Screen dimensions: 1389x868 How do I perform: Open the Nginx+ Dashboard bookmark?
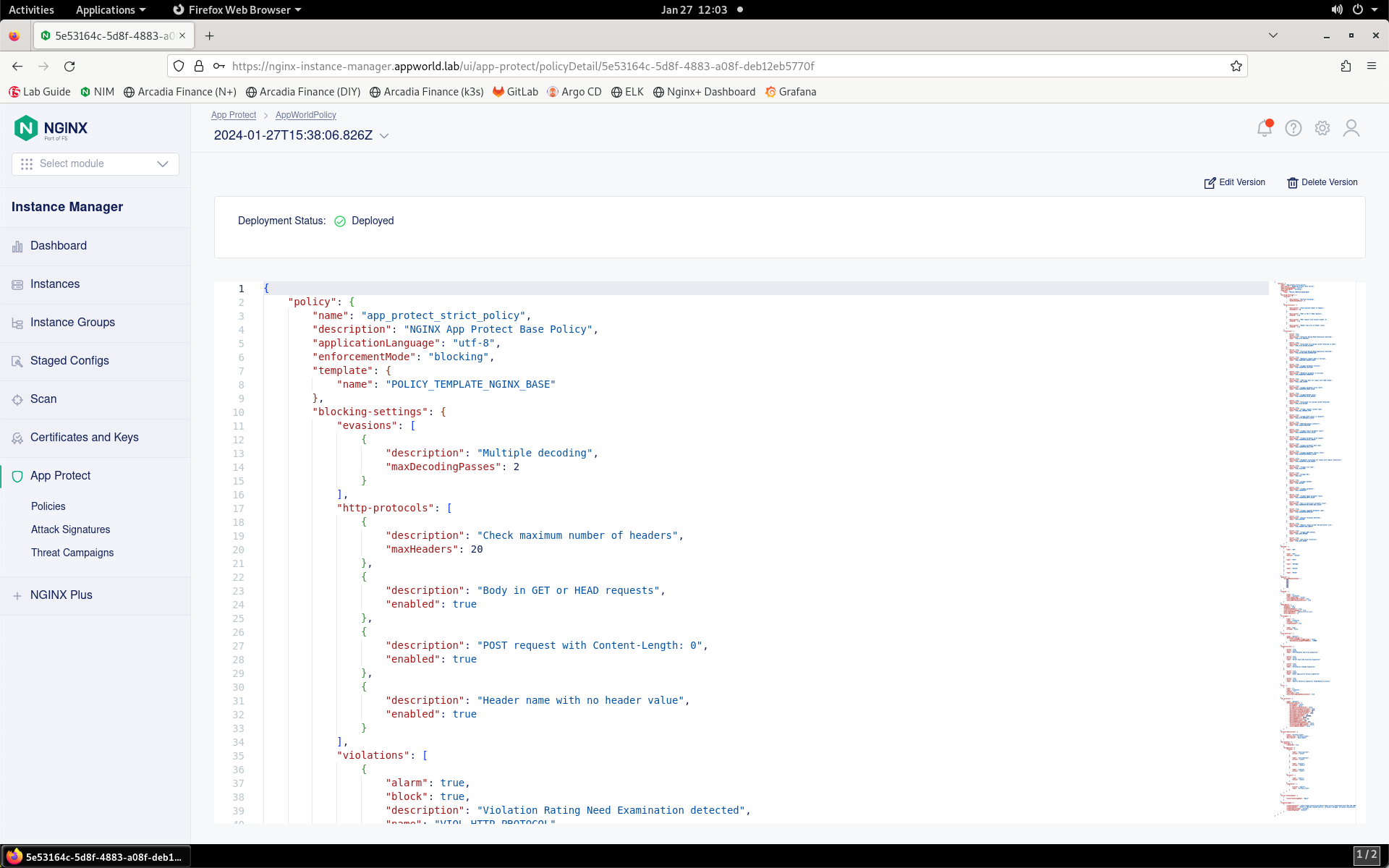(704, 92)
